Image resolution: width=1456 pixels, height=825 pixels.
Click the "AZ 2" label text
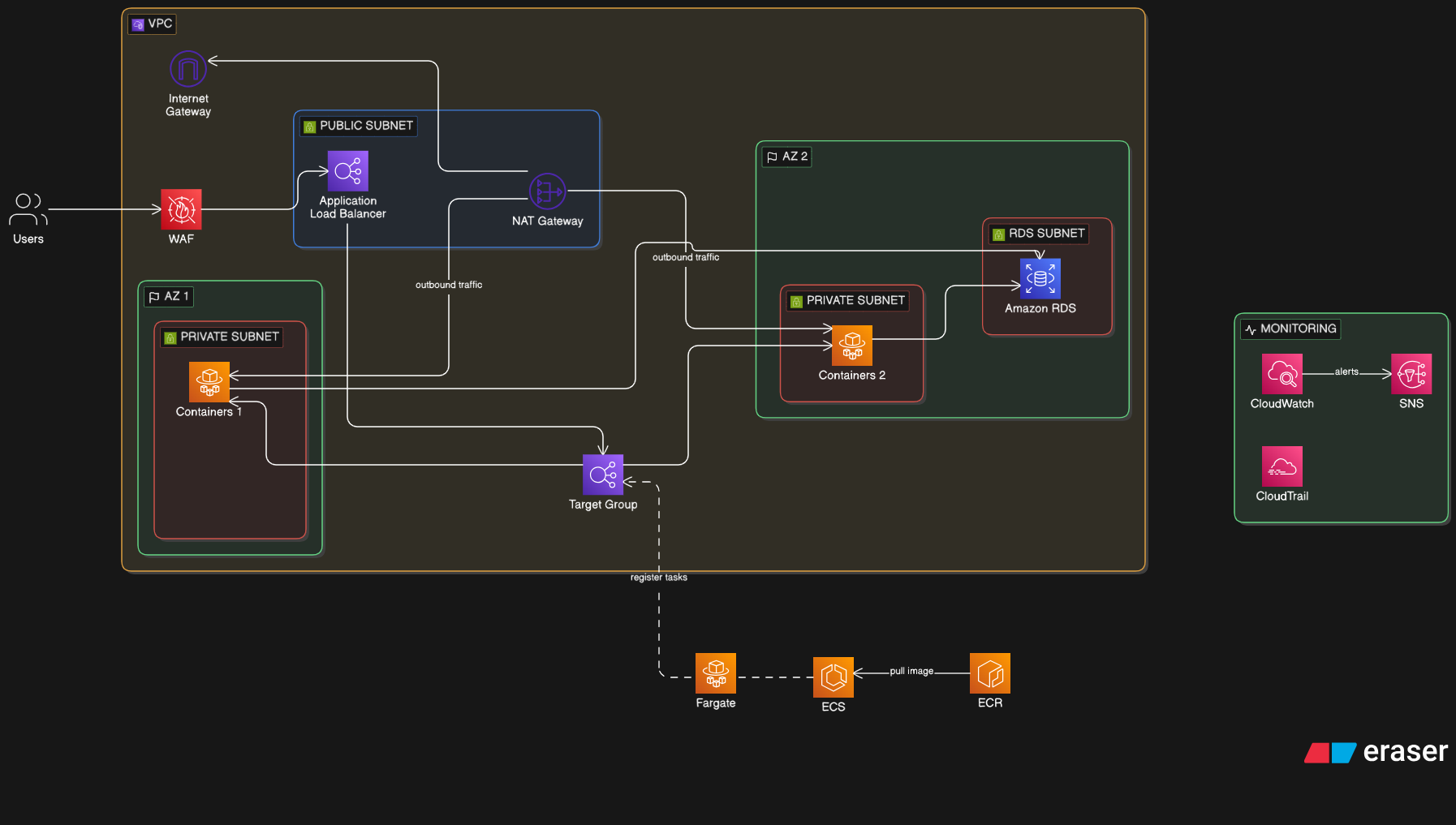[795, 157]
